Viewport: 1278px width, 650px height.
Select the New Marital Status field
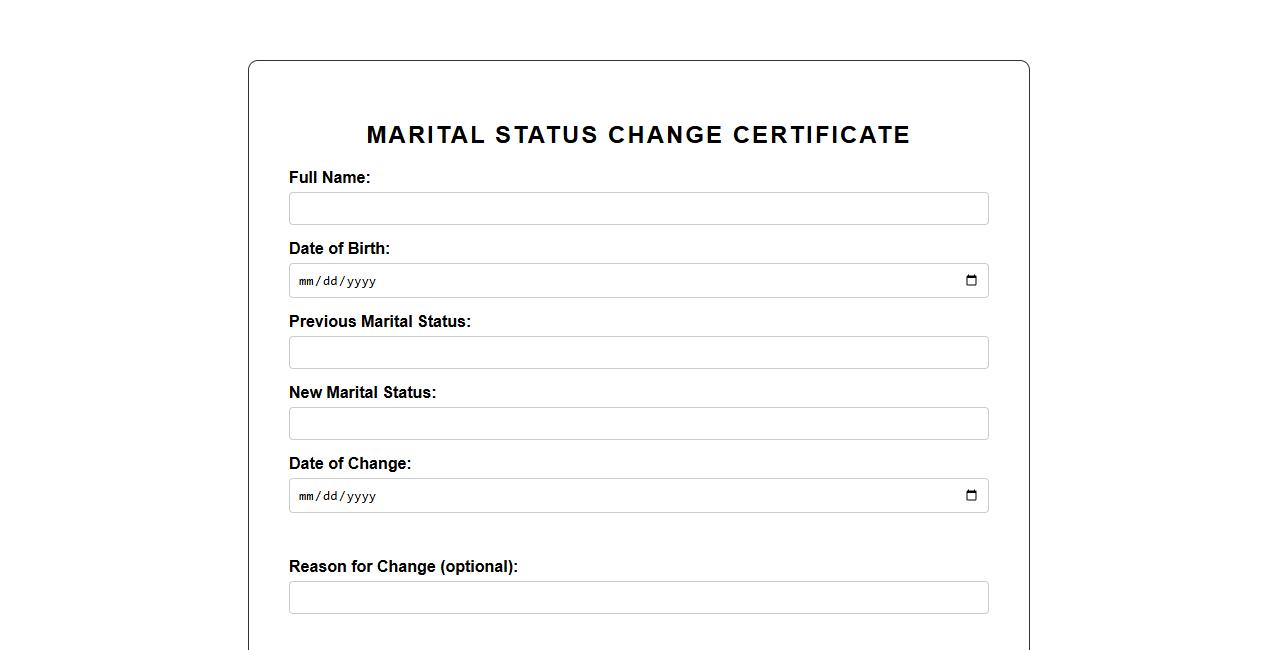click(x=638, y=424)
